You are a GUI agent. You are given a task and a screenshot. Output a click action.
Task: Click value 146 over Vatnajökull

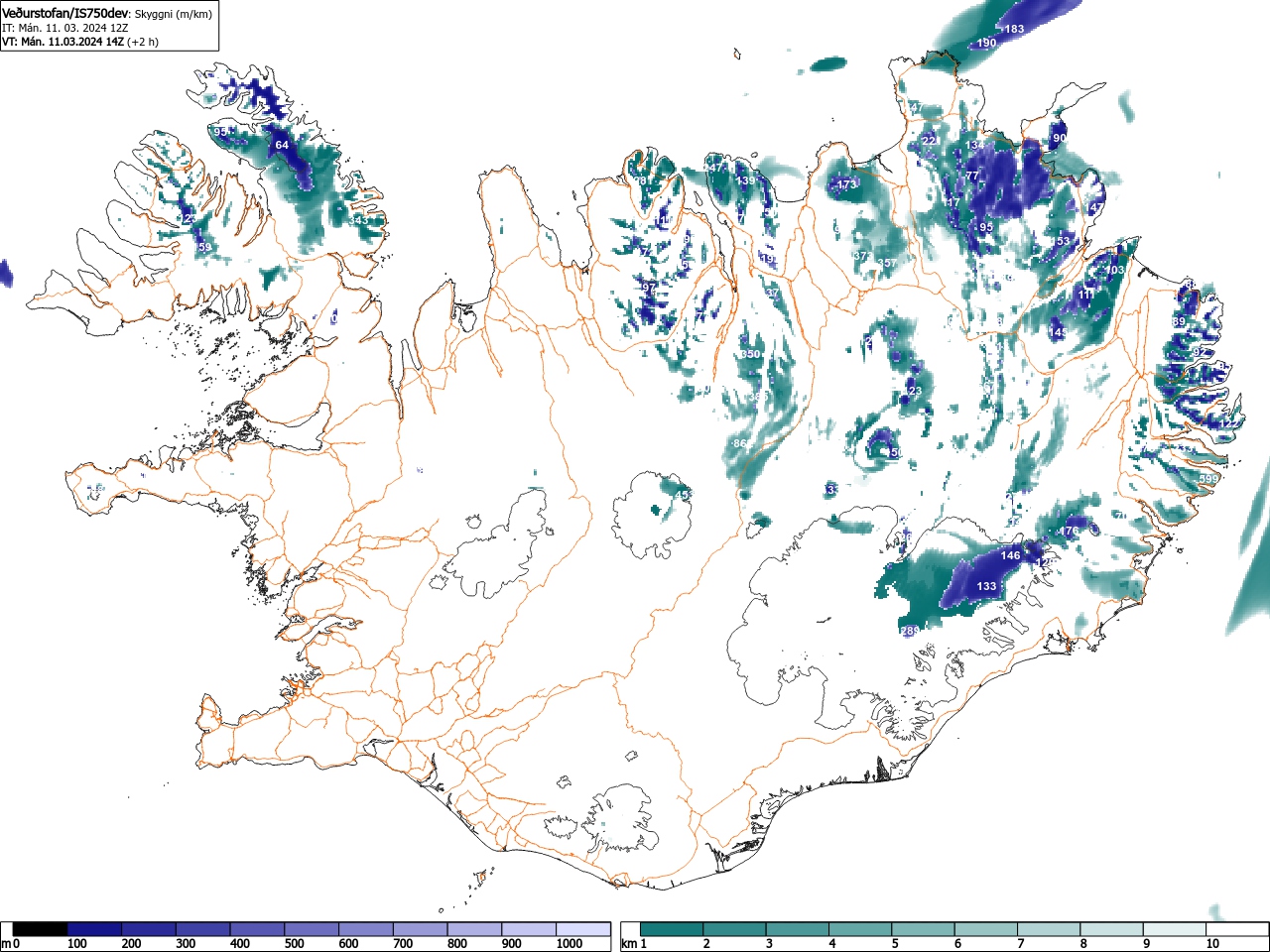point(1010,555)
